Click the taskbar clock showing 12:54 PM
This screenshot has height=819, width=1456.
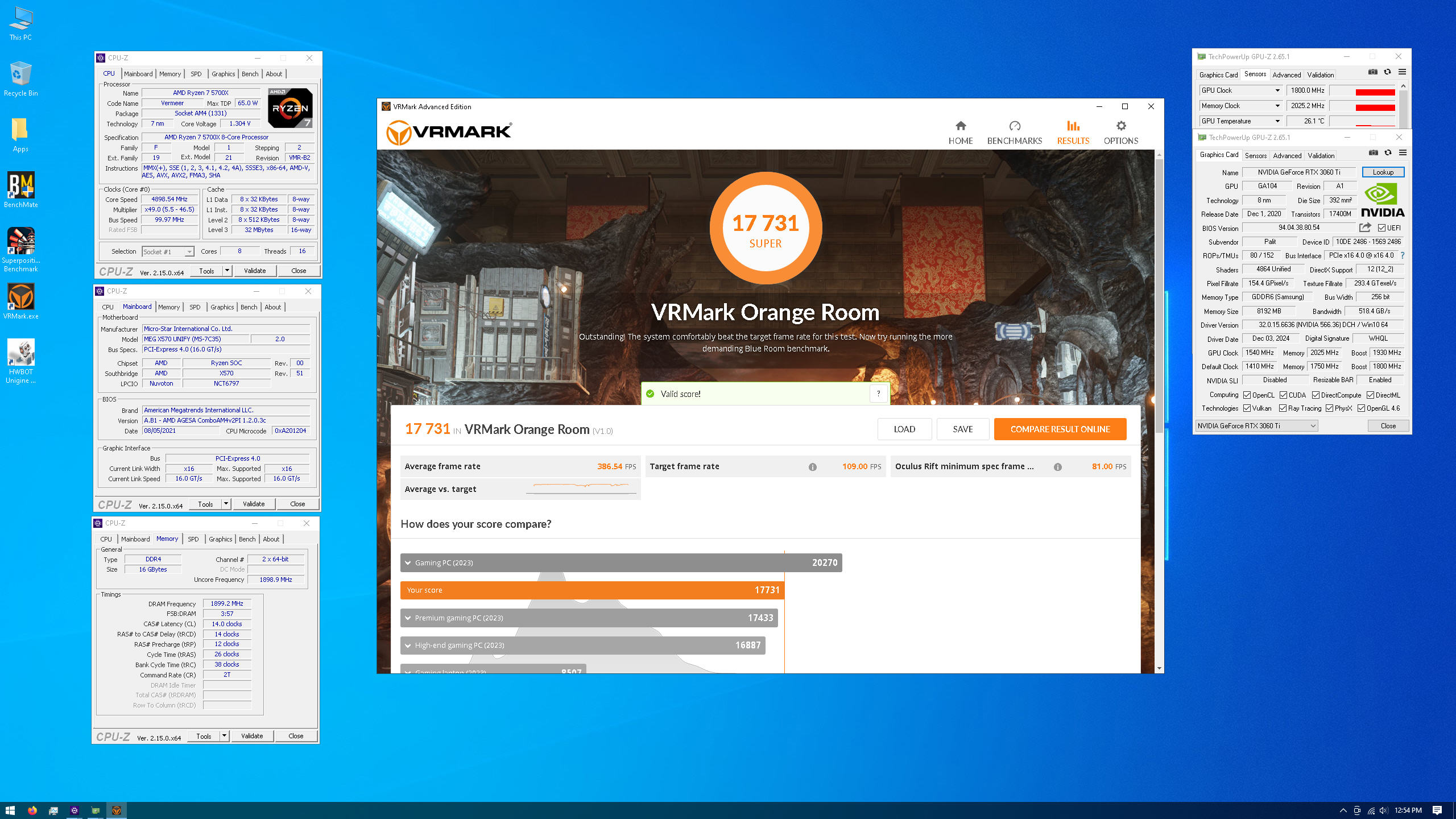1408,810
